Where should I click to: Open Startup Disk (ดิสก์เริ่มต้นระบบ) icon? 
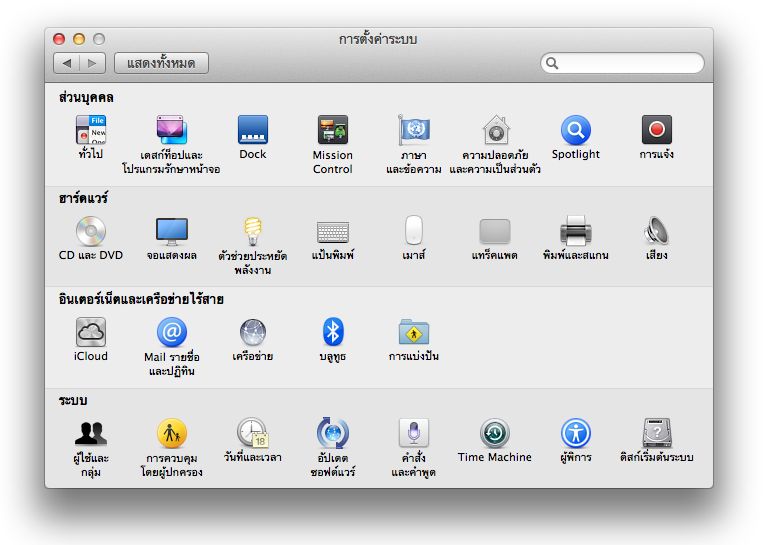point(656,433)
